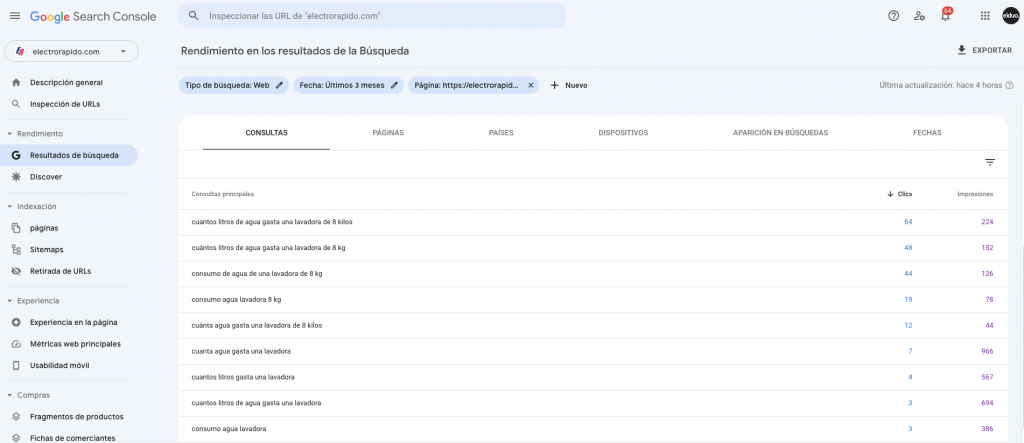This screenshot has width=1024, height=443.
Task: Switch to the Países tab
Action: pos(501,133)
